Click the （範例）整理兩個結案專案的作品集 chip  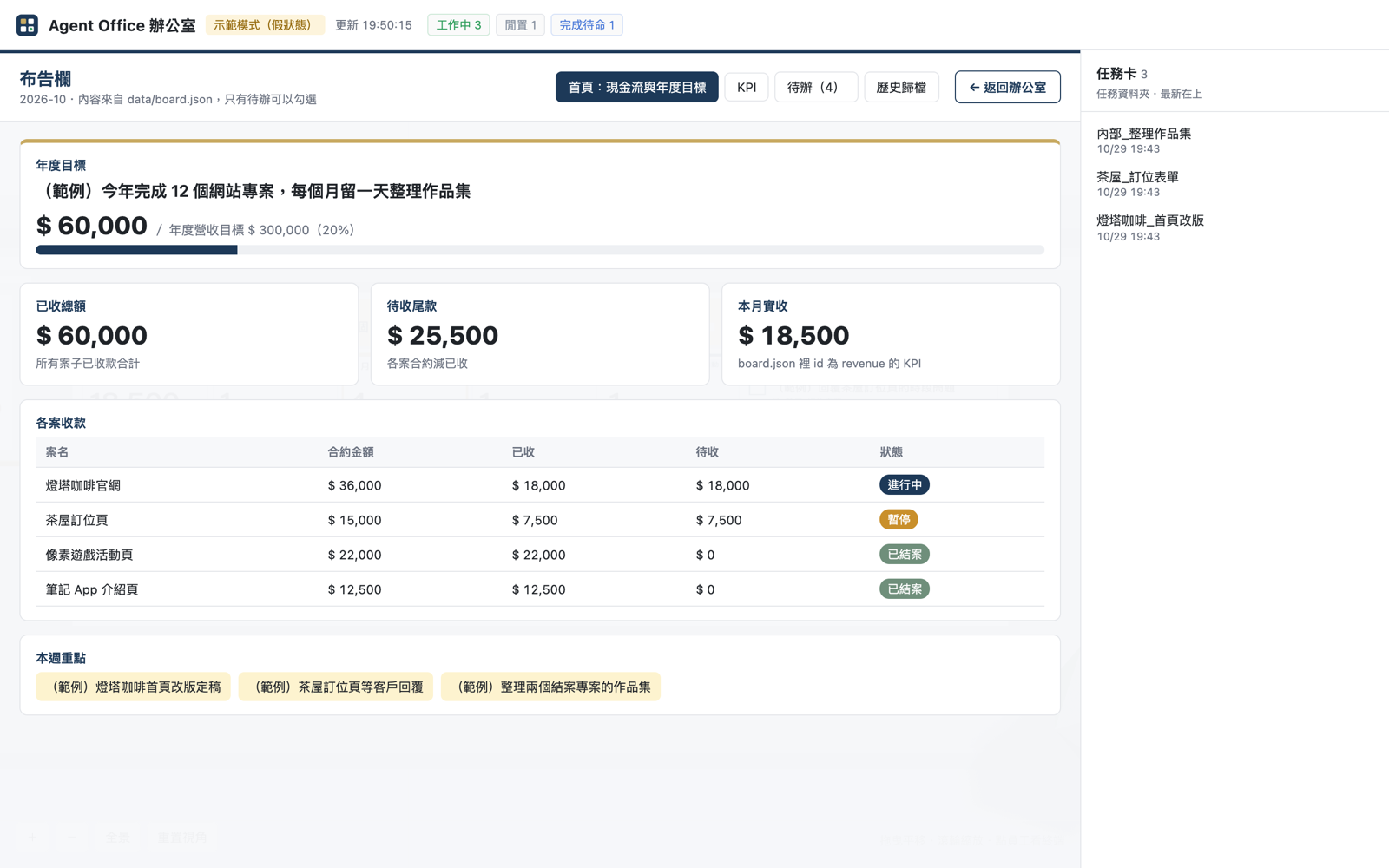[550, 687]
